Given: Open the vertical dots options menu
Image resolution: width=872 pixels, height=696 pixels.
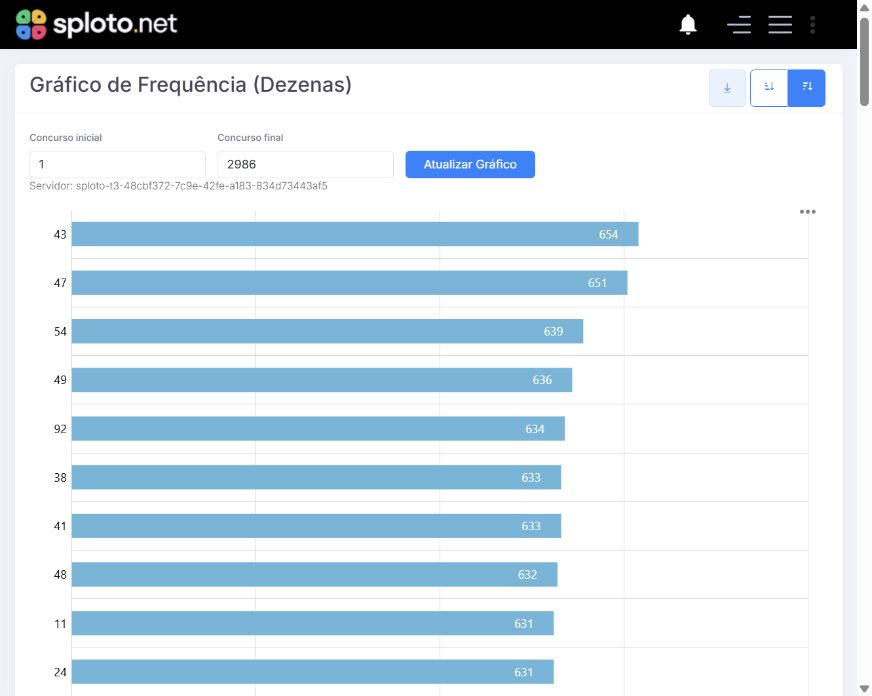Looking at the screenshot, I should [x=812, y=24].
